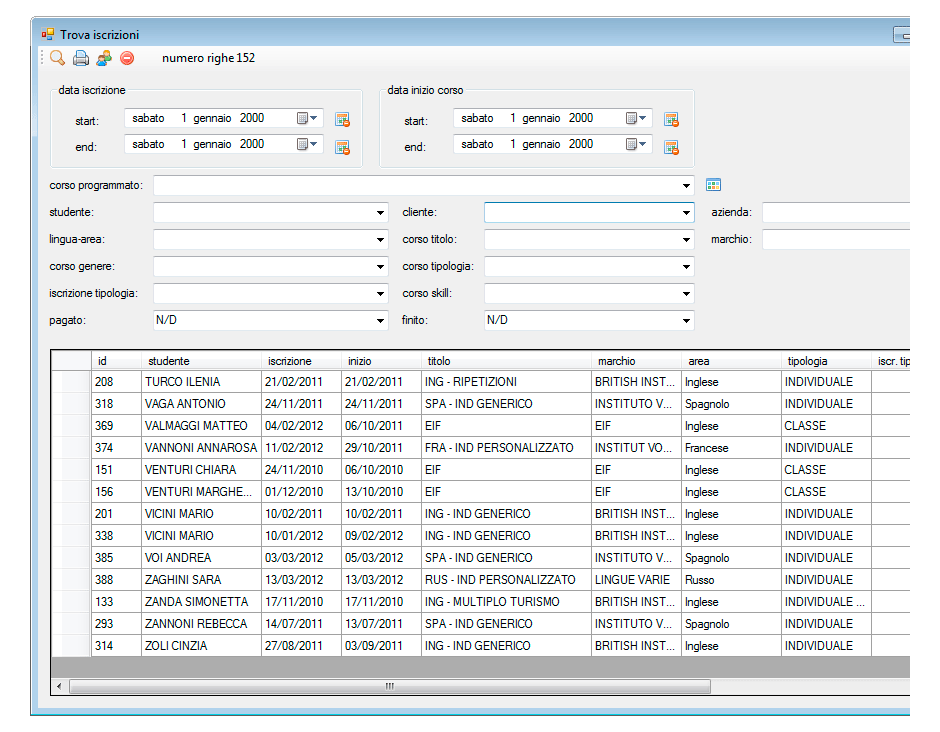Click calendar reset icon beside data inizio corso start
The height and width of the screenshot is (732, 940).
[671, 120]
